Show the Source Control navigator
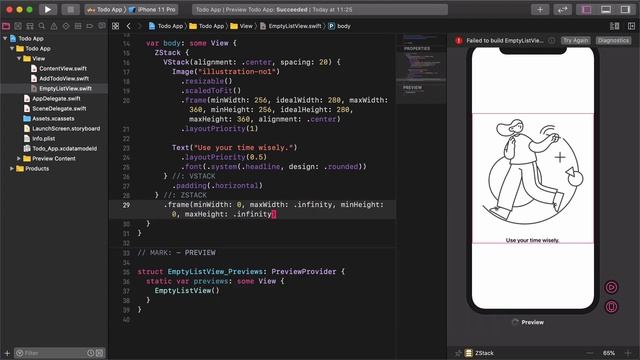Screen dimensions: 640x360 pyautogui.click(x=18, y=26)
